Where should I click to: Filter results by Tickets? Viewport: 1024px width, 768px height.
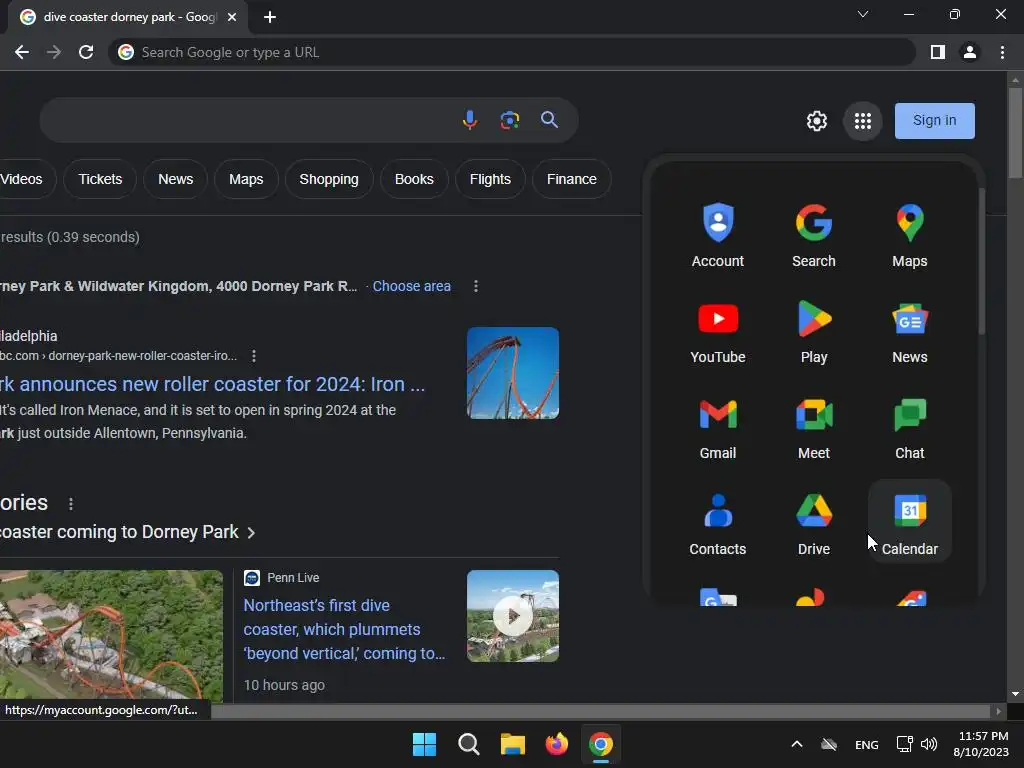pos(100,179)
